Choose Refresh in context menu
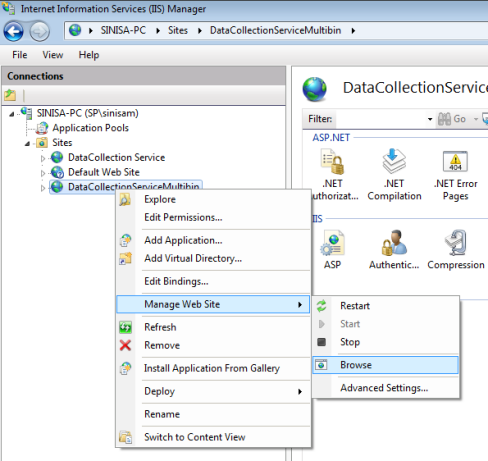Screen dimensions: 488x461 [x=213, y=327]
